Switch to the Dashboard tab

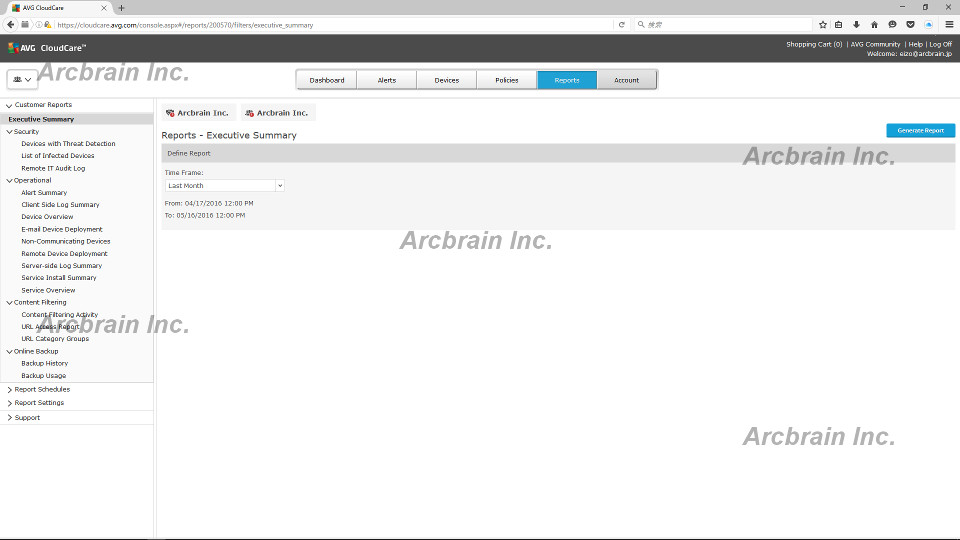(327, 80)
